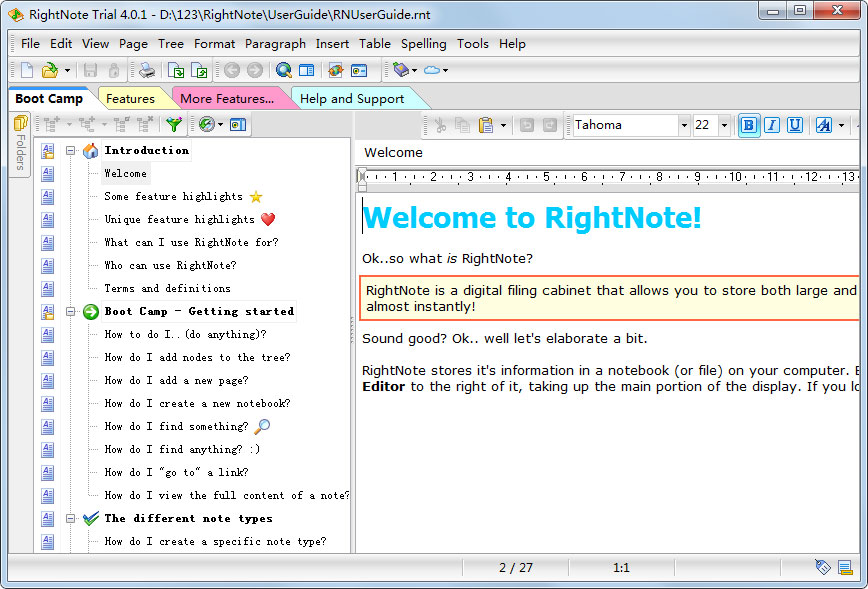Click the second page-with-green-arrow icon
This screenshot has width=868, height=589.
coord(199,70)
